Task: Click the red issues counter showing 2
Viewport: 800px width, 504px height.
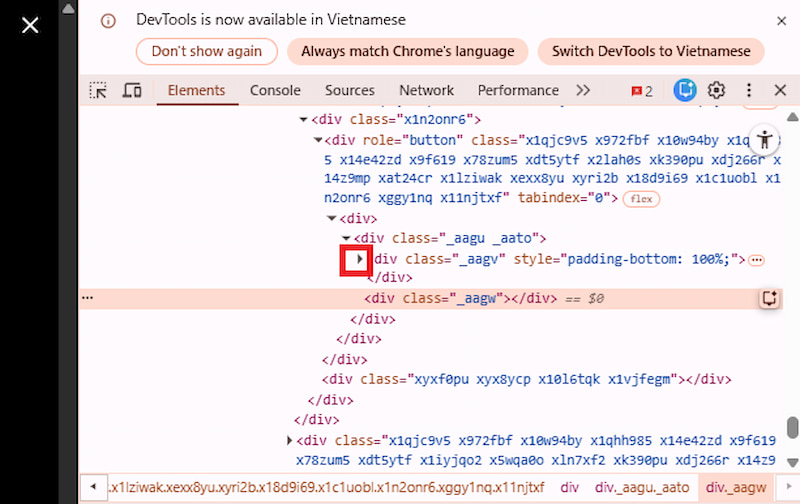Action: 641,90
